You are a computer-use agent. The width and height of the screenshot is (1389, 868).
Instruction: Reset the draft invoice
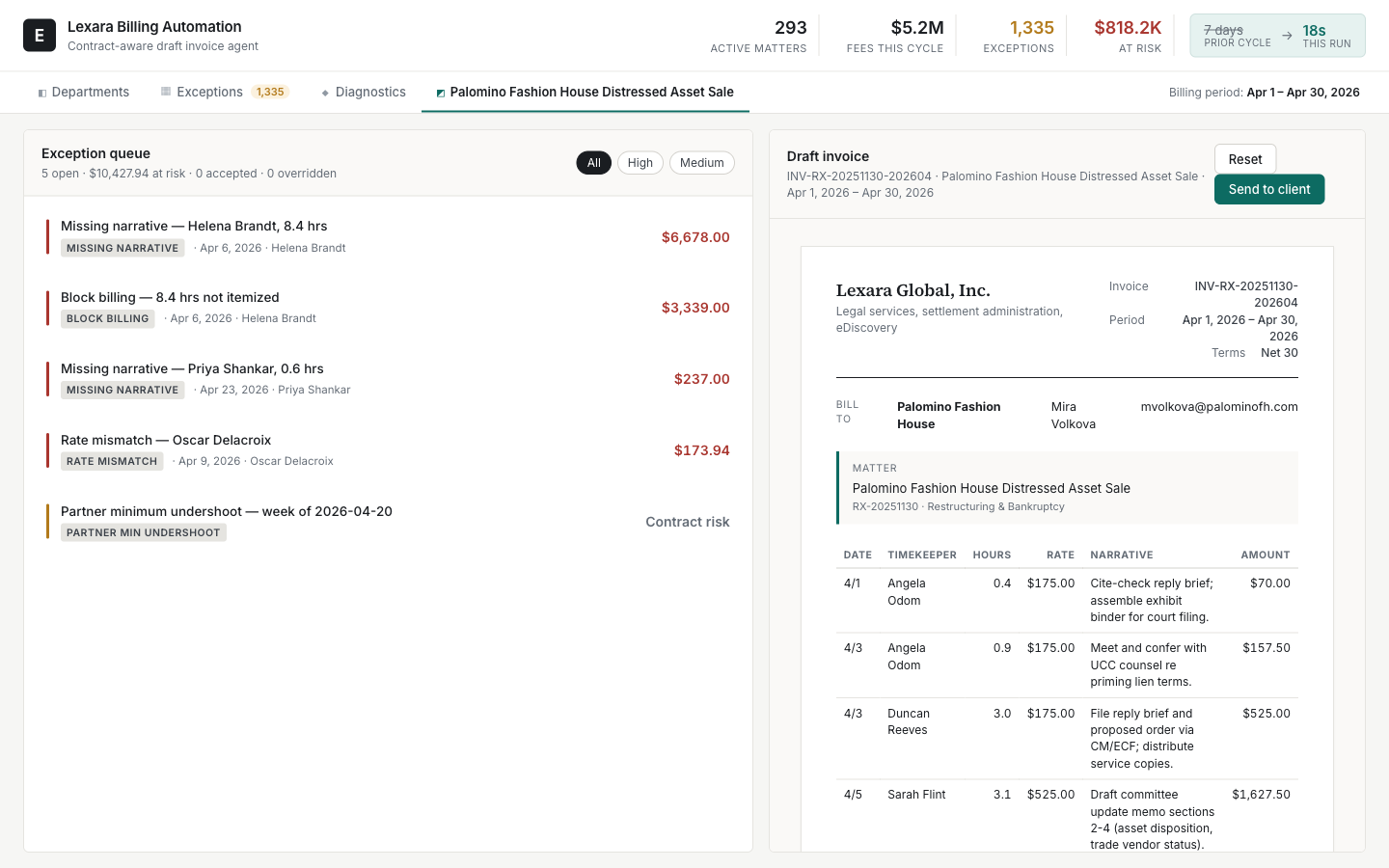1245,159
